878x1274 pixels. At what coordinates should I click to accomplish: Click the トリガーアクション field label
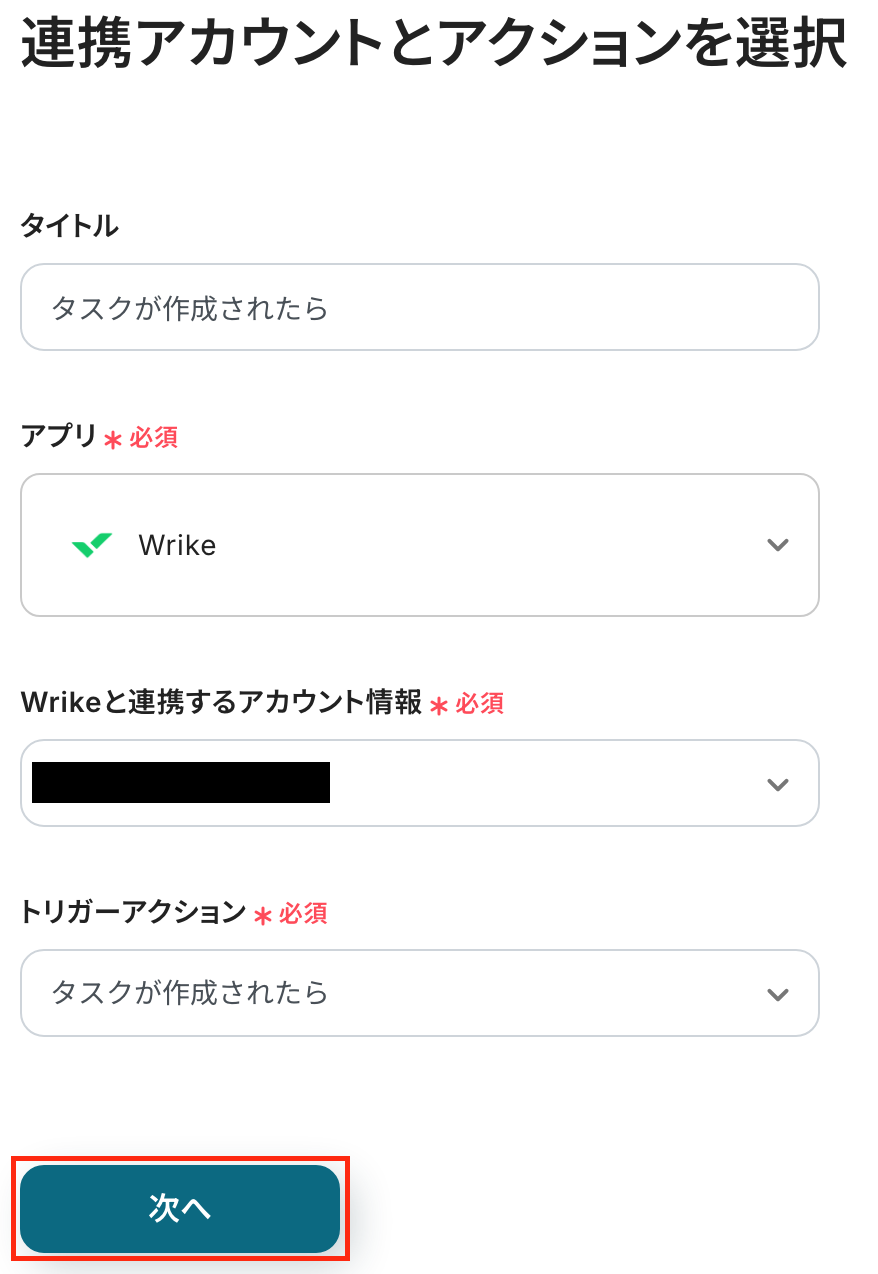pos(133,912)
